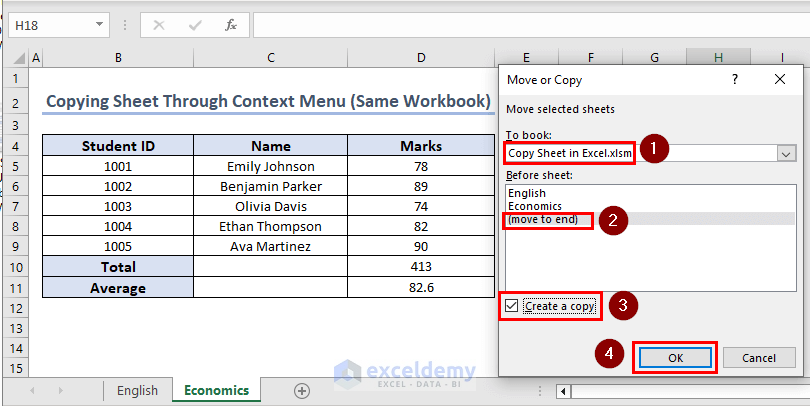Screen dimensions: 810x406
Task: Select the Economics sheet tab
Action: [x=217, y=391]
